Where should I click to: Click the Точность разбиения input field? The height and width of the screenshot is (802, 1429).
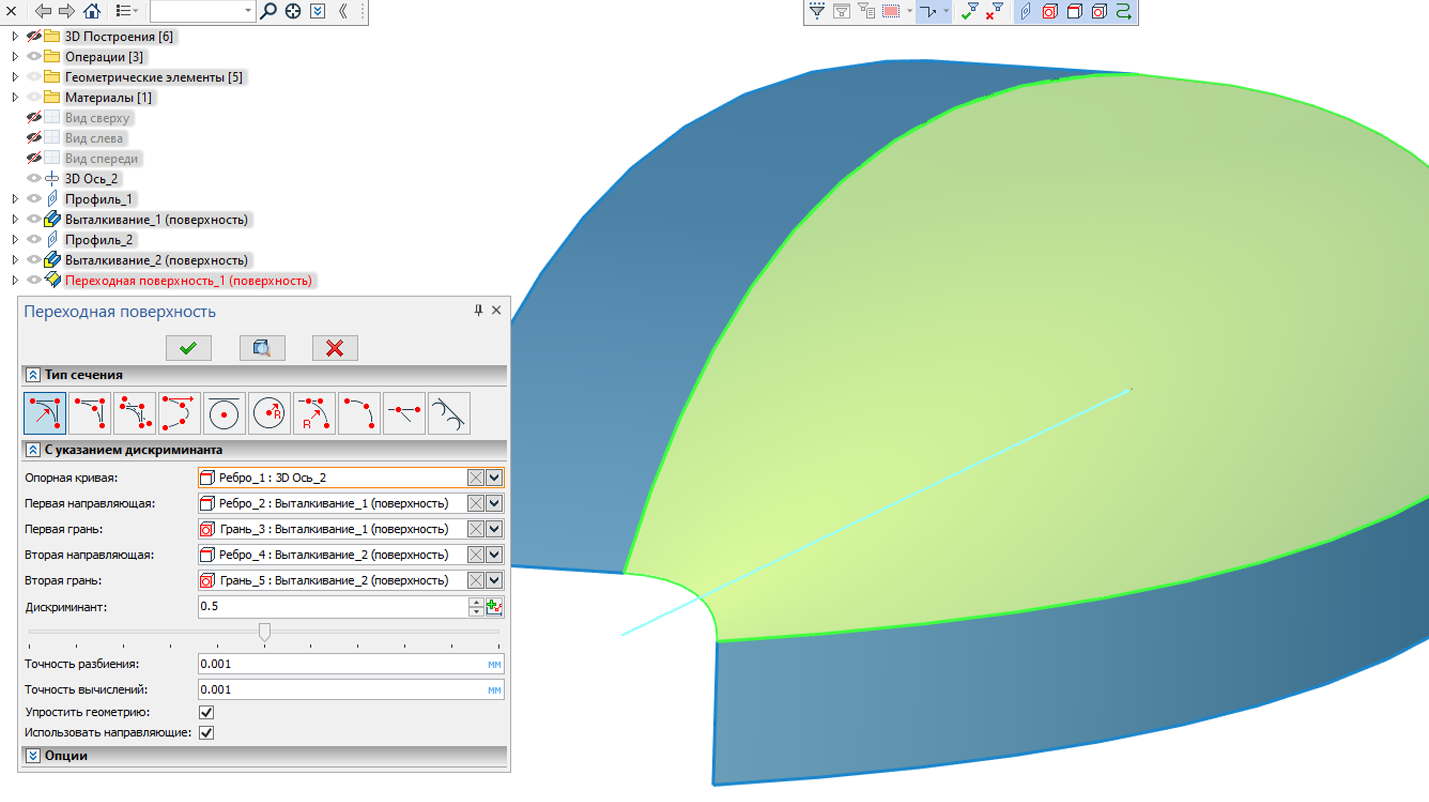351,664
